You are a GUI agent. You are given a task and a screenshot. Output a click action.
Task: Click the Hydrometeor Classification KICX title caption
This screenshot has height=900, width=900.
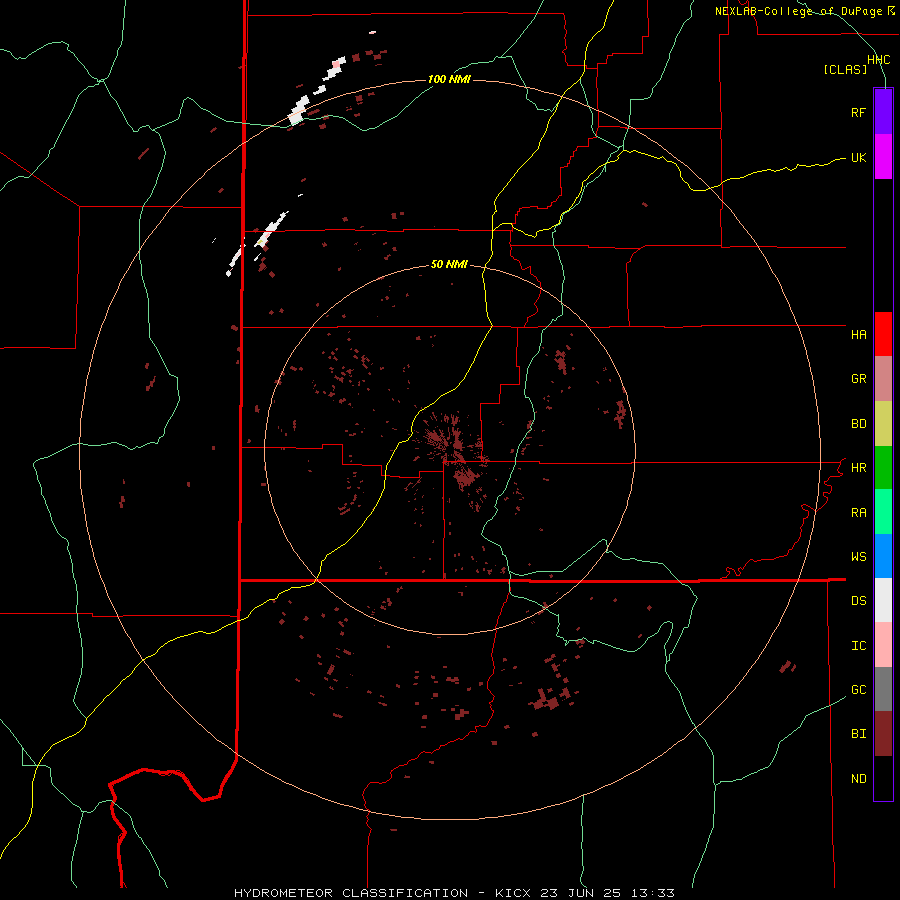(x=454, y=893)
